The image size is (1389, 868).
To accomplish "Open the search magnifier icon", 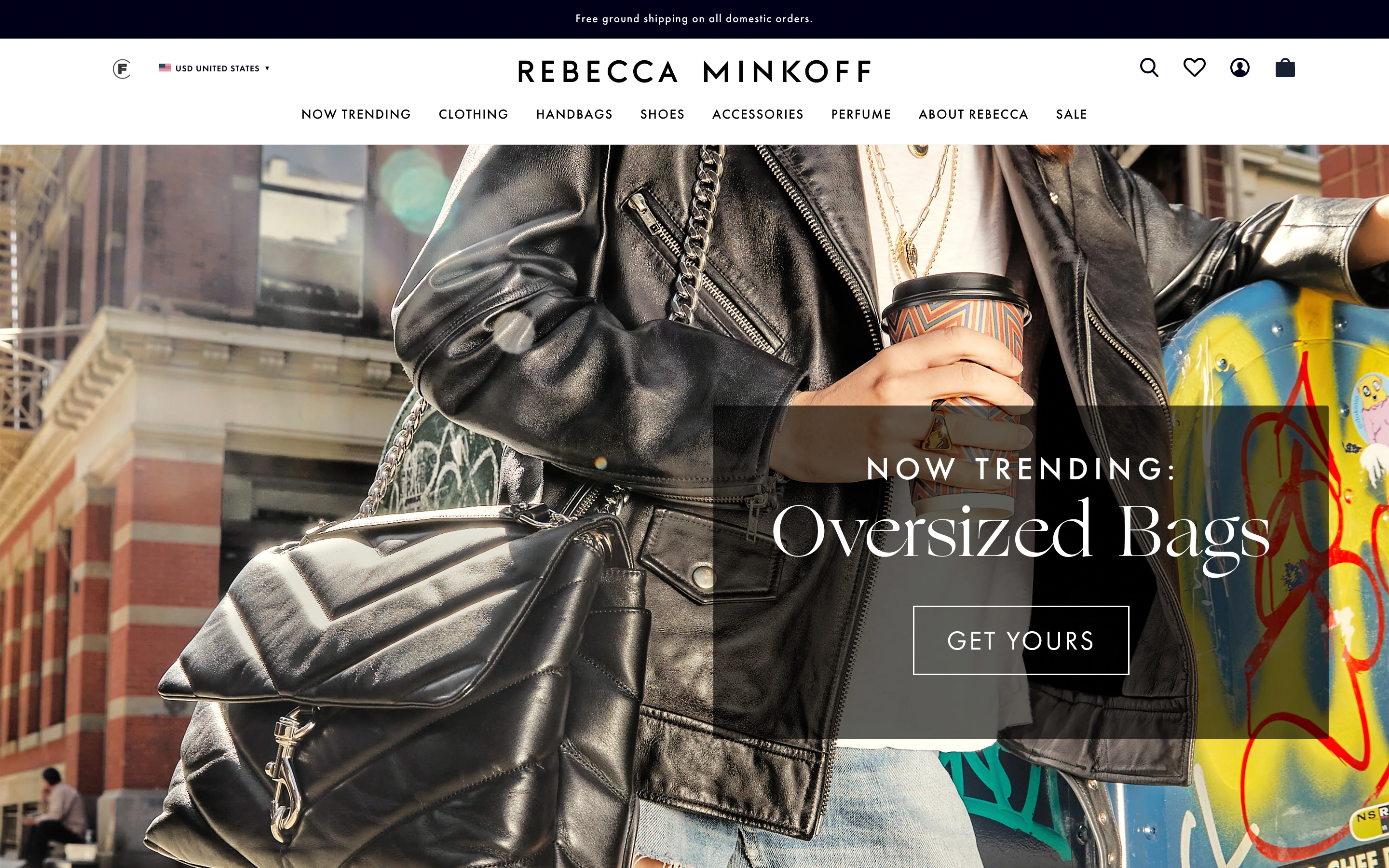I will [1149, 68].
